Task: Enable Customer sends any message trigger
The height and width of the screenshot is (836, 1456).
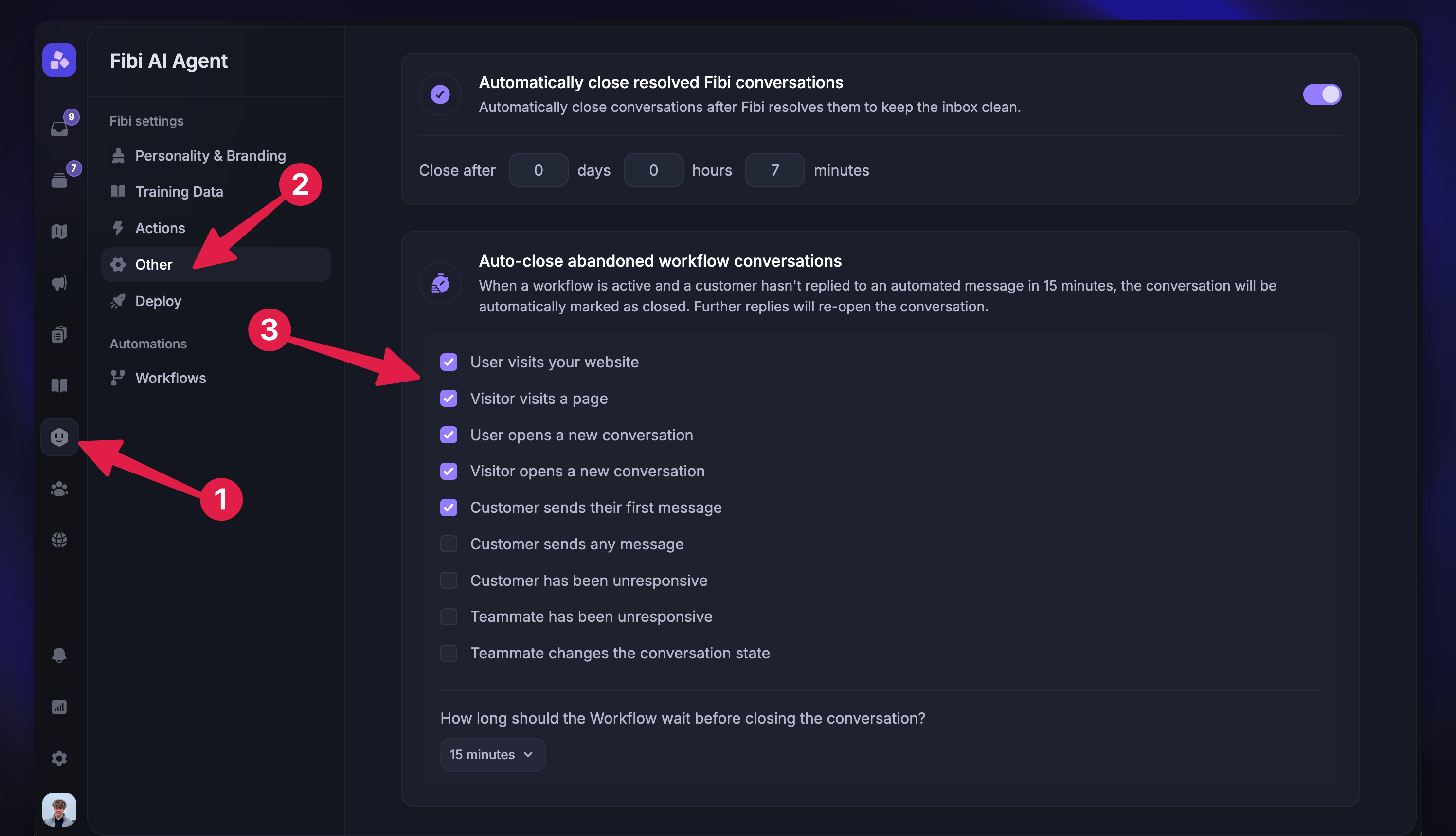Action: tap(449, 544)
